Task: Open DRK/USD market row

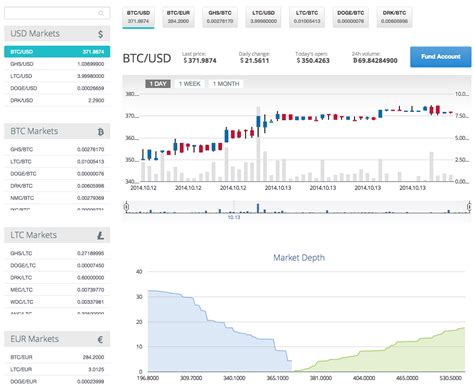Action: (57, 100)
